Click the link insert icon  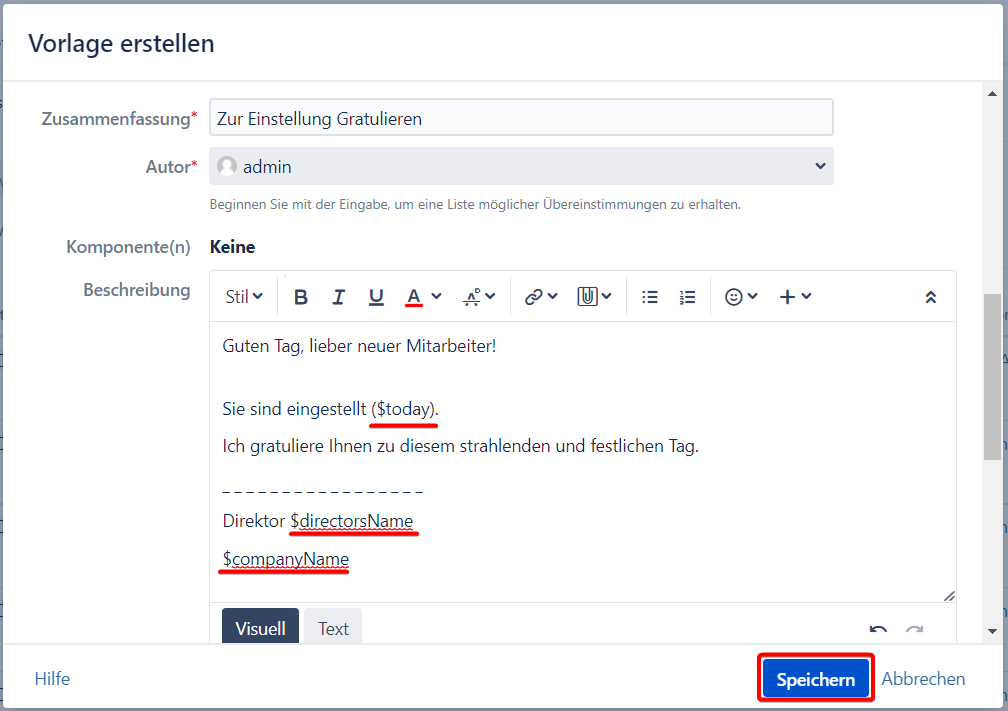[534, 297]
